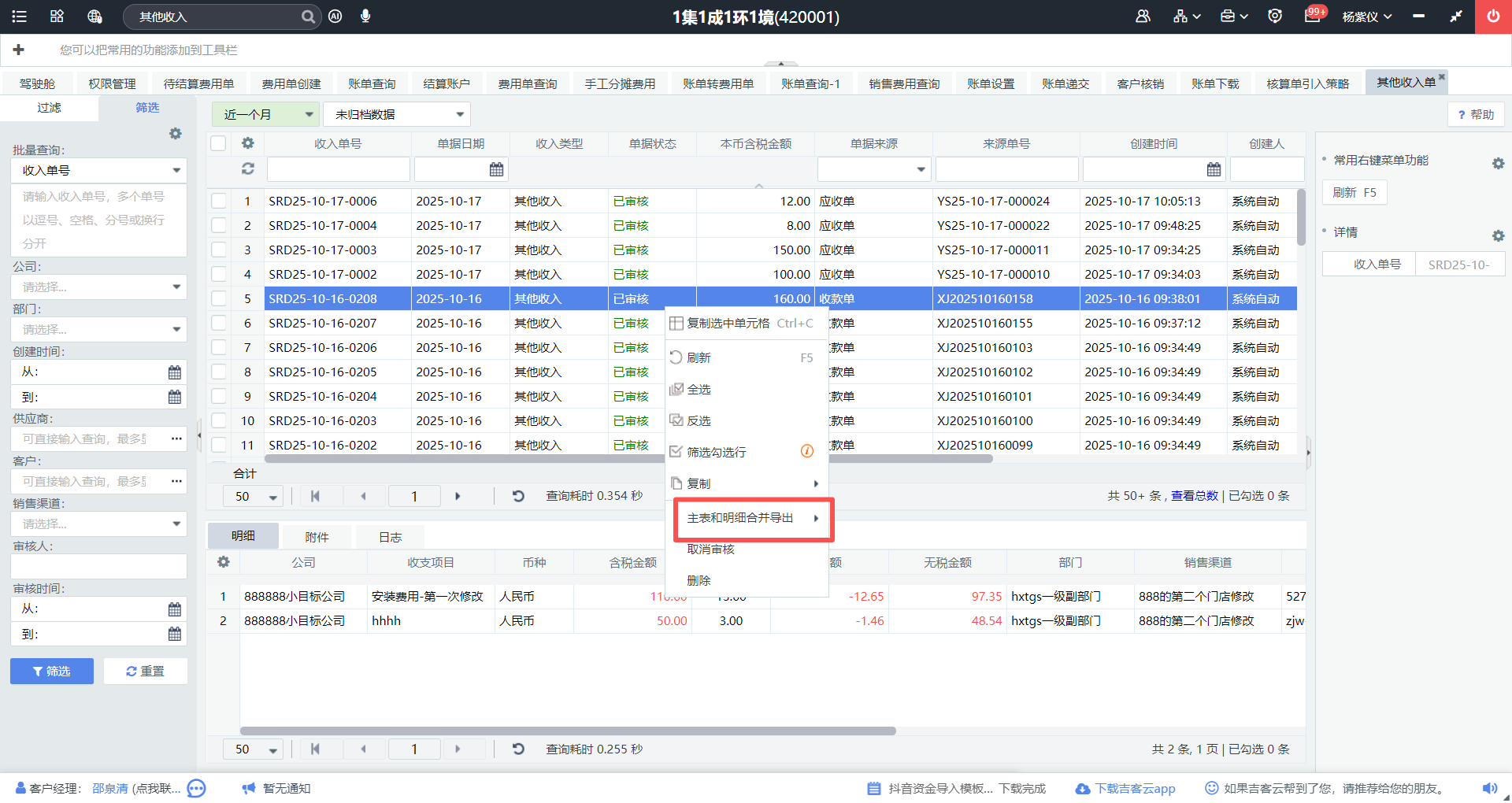The image size is (1512, 803).
Task: Open calendar picker for 单据日期 filter
Action: tap(496, 169)
